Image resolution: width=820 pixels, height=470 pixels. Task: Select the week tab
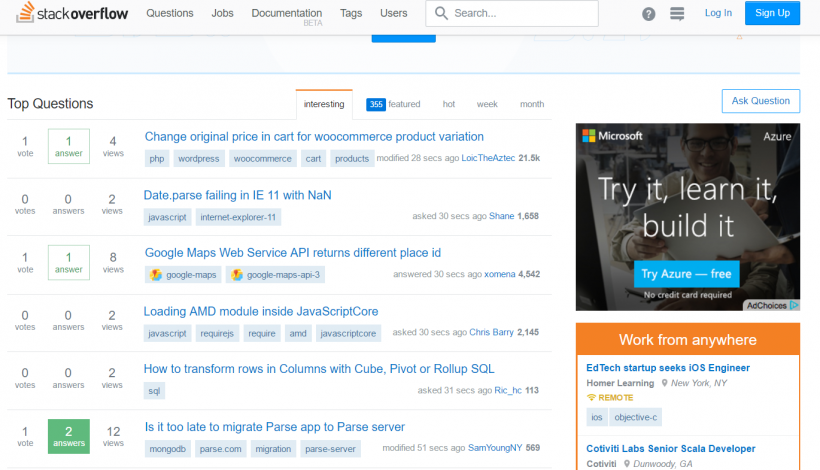click(x=487, y=104)
